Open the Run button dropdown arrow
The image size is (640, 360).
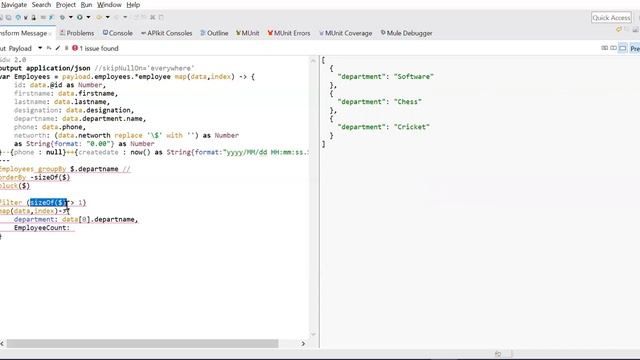pos(88,17)
